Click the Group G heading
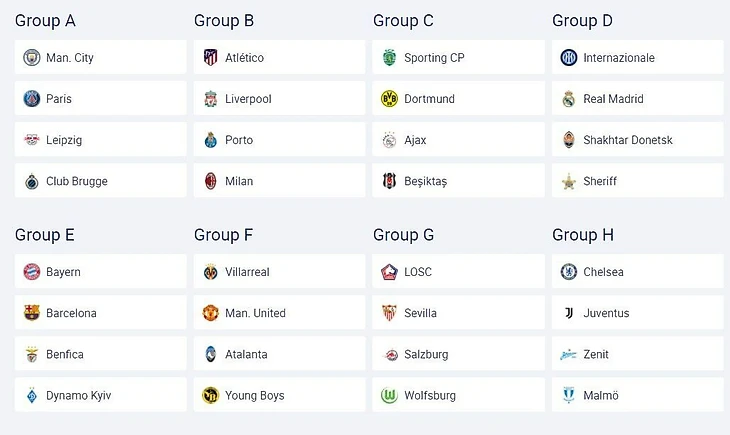Viewport: 730px width, 435px height. [404, 235]
